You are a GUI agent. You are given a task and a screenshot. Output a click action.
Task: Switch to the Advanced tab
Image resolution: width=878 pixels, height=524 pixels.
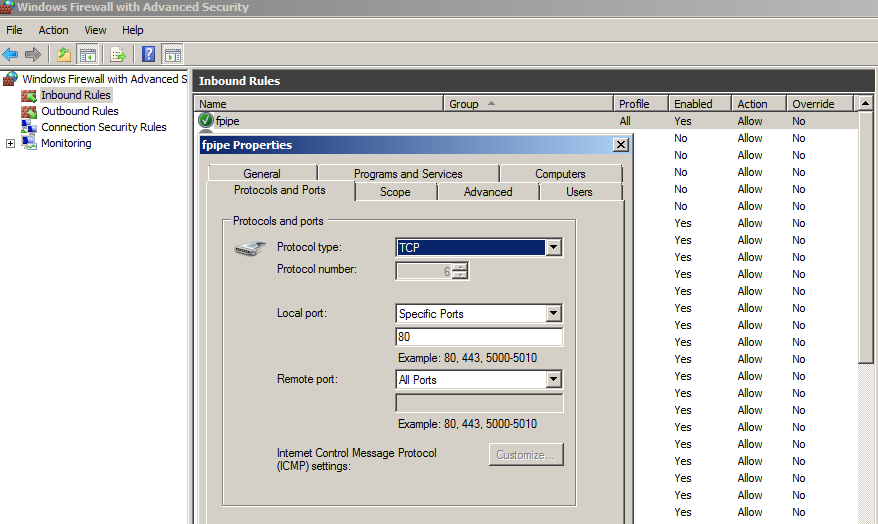tap(488, 191)
